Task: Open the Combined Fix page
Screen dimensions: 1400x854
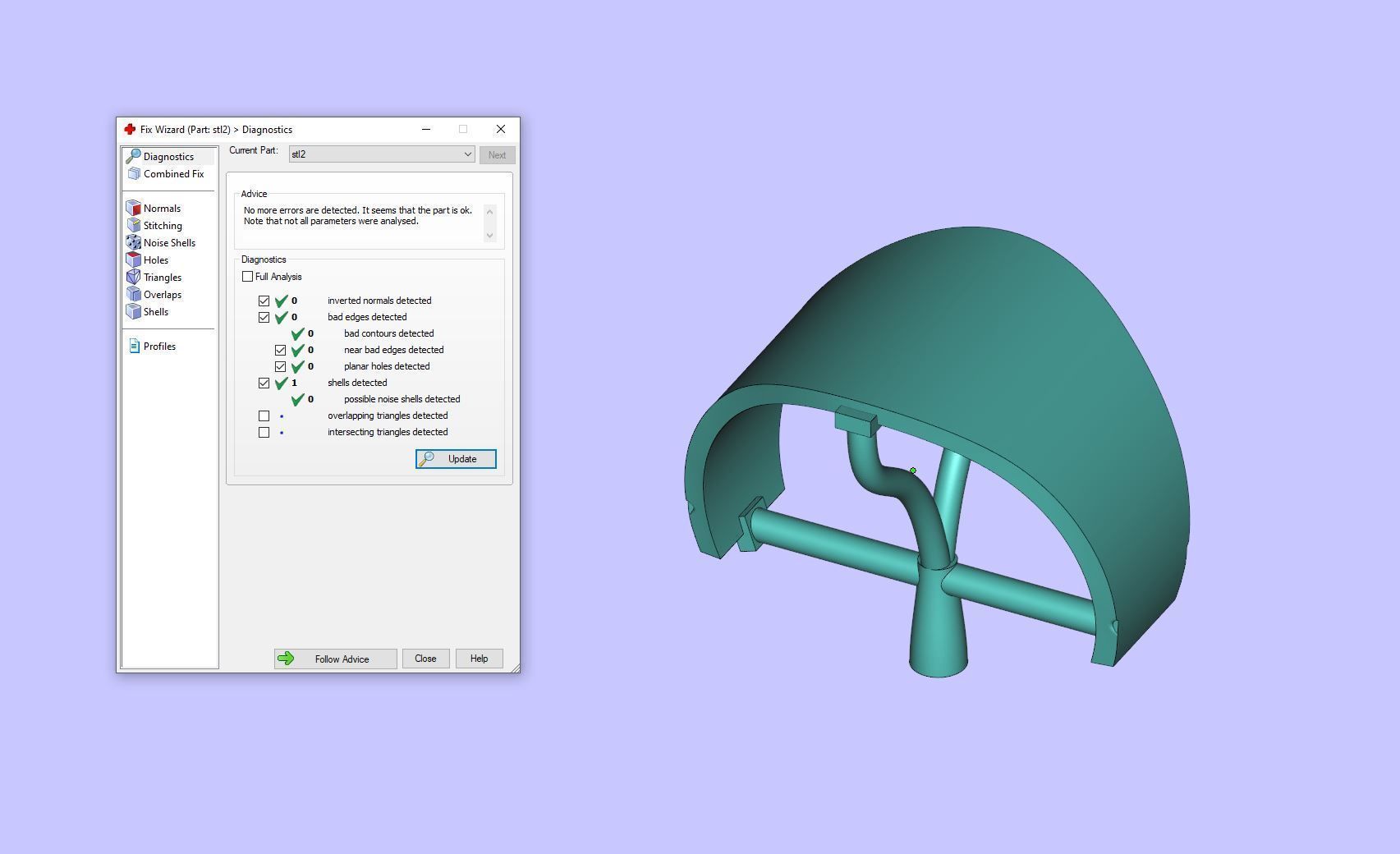Action: [173, 174]
